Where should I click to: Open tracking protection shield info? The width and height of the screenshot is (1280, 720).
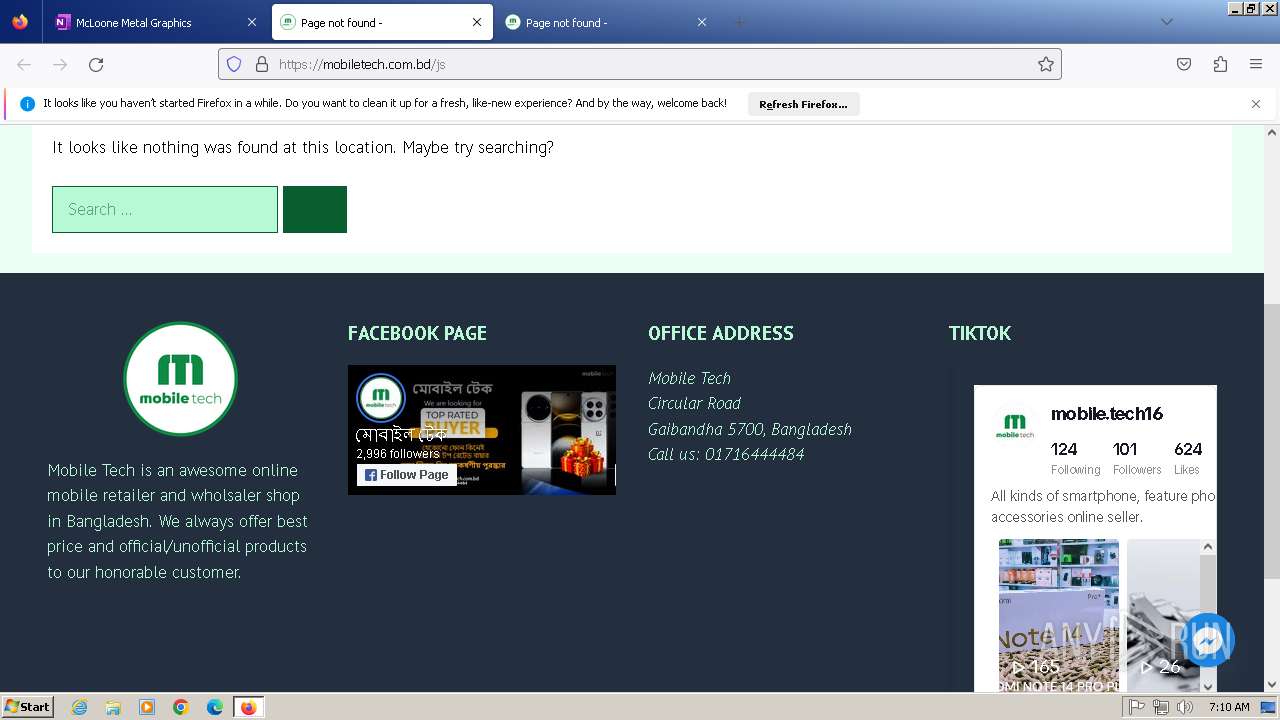[234, 64]
